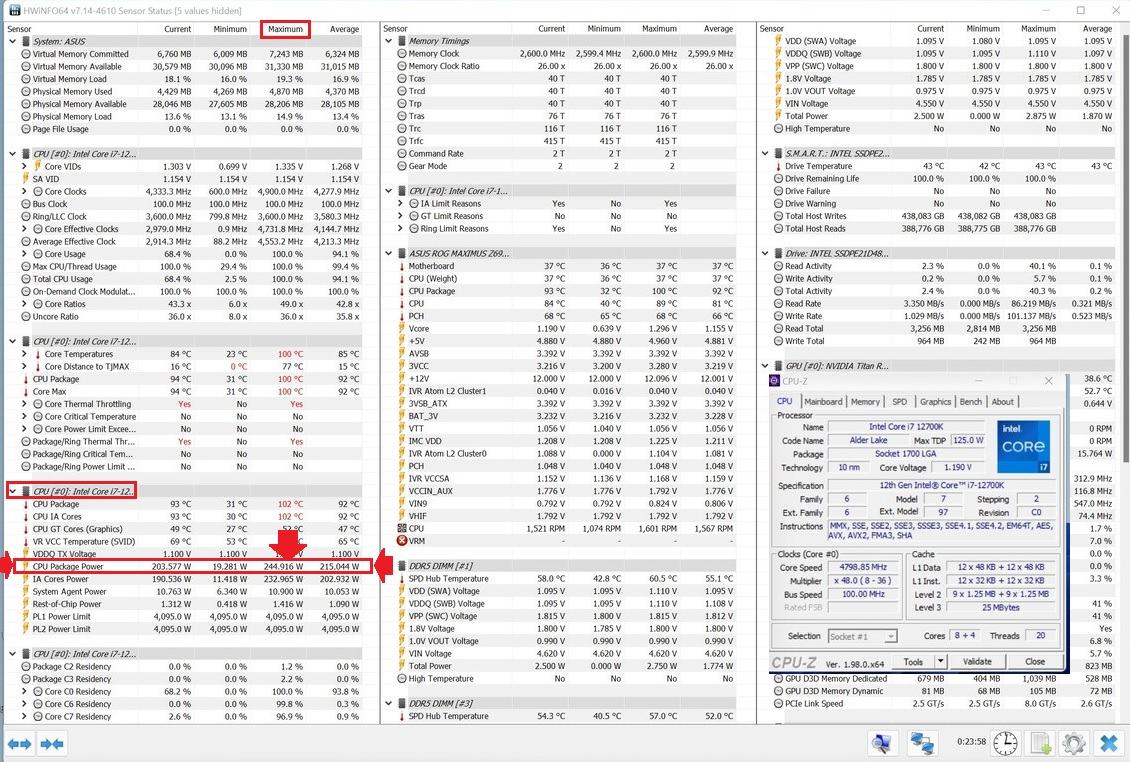Switch to the Mainboard tab in CPU-Z
This screenshot has width=1130, height=762.
(823, 402)
